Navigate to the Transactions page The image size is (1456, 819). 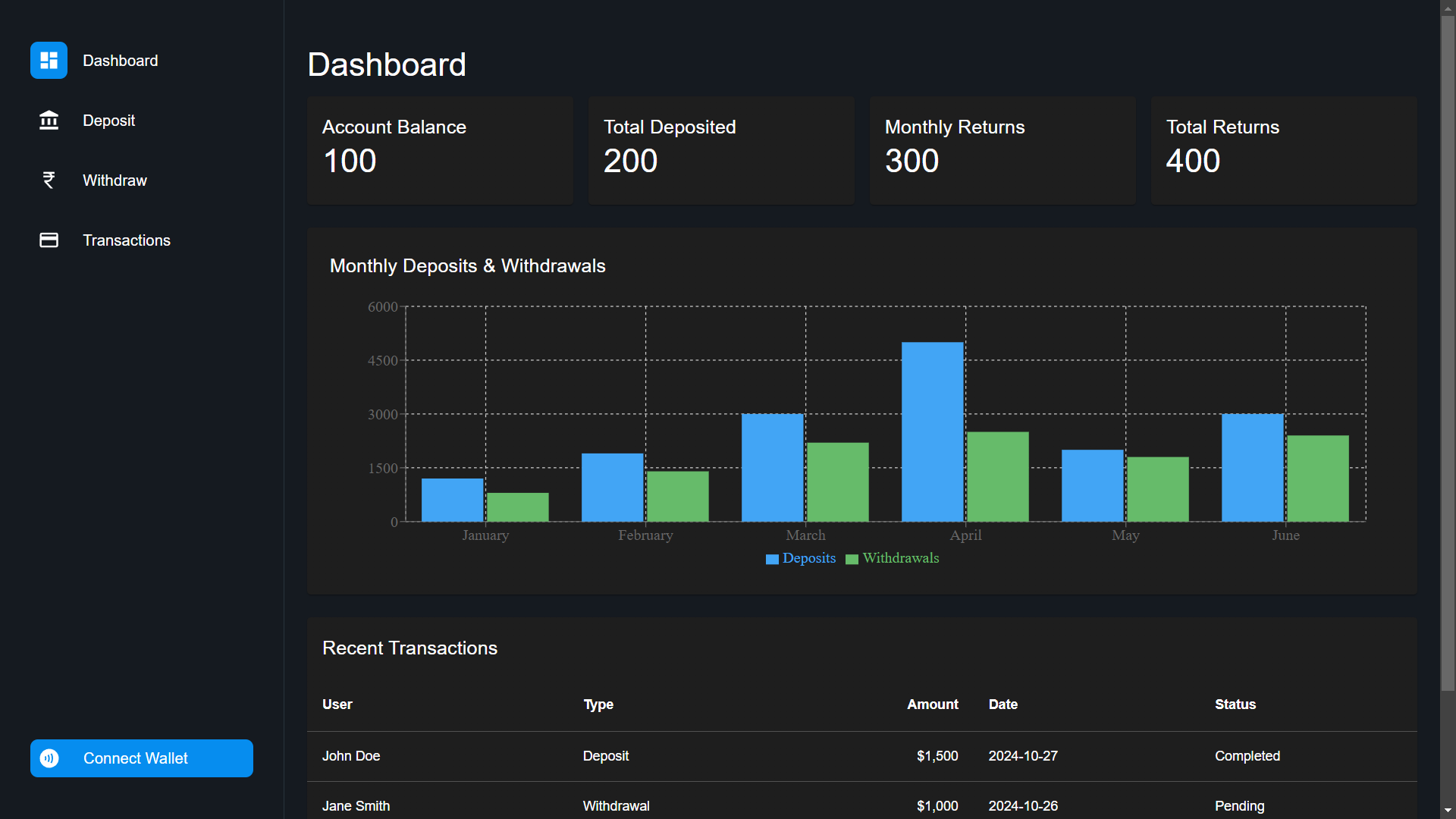(126, 240)
